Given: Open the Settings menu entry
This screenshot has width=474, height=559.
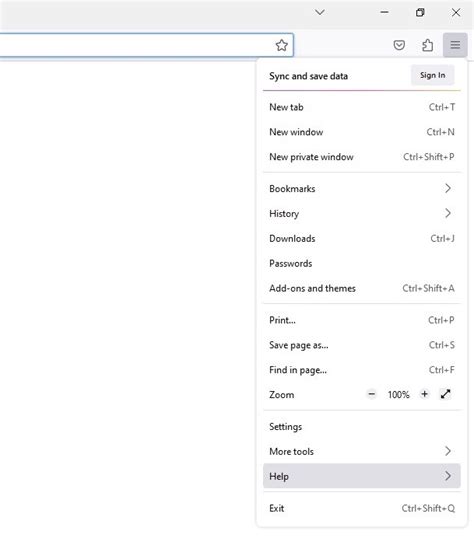Looking at the screenshot, I should 362,426.
